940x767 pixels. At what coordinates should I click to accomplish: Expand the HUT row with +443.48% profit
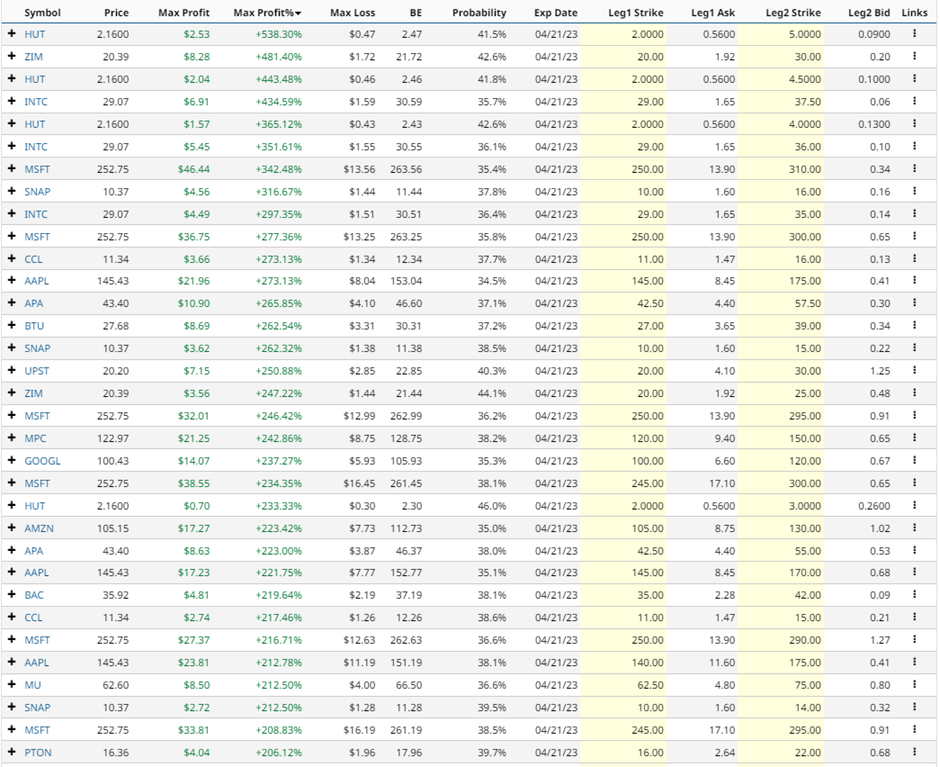pyautogui.click(x=11, y=79)
